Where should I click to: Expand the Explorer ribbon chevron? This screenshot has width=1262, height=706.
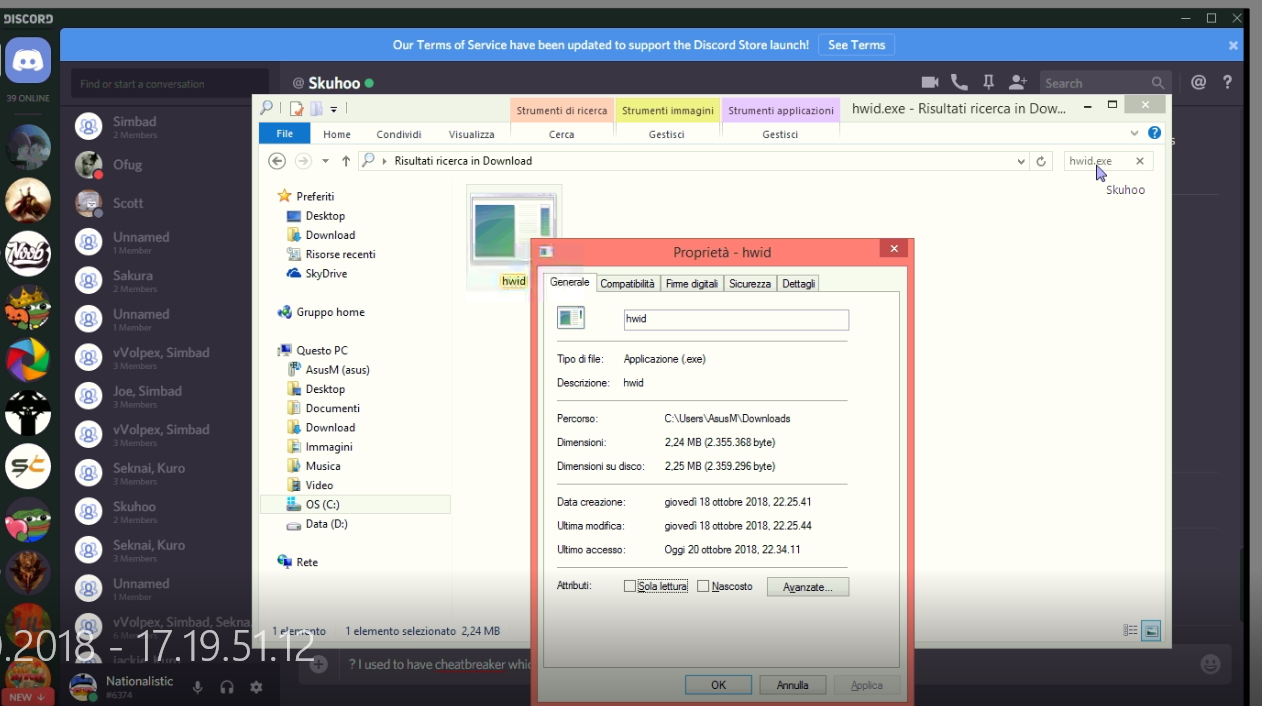(1134, 133)
